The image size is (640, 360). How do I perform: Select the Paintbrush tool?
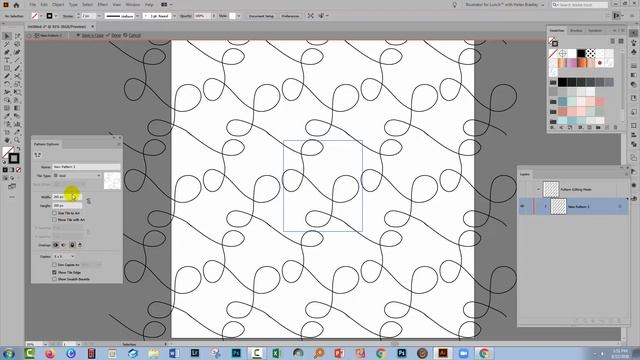[17, 68]
